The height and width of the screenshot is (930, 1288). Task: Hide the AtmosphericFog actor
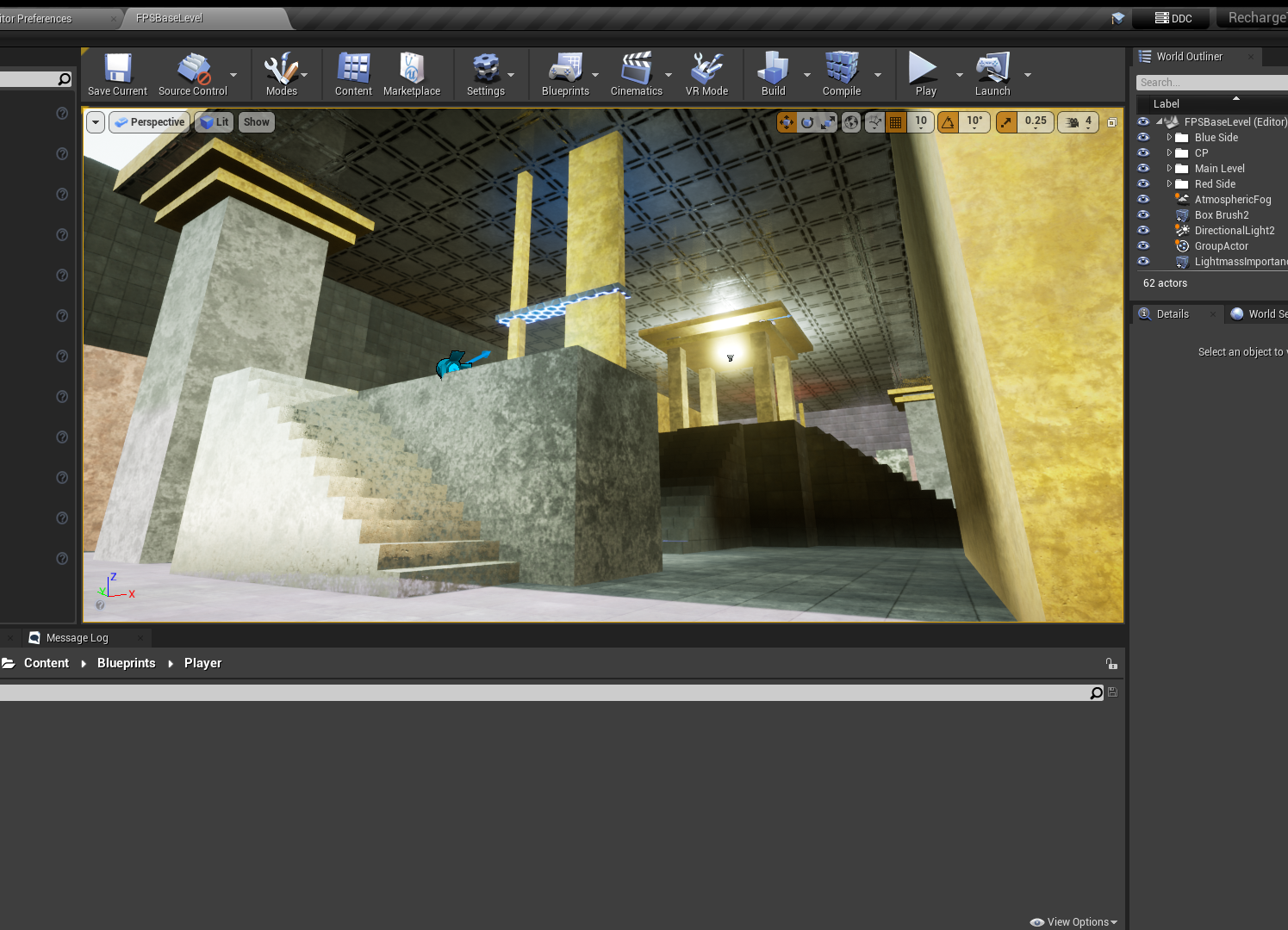[1143, 199]
